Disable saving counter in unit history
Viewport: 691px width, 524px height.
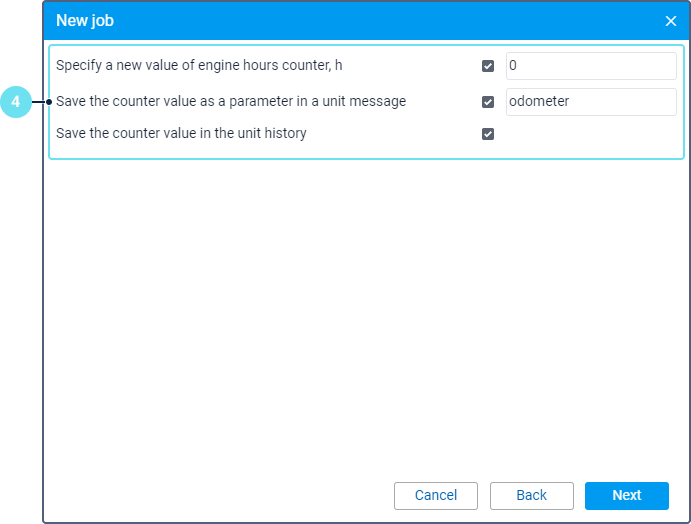488,134
